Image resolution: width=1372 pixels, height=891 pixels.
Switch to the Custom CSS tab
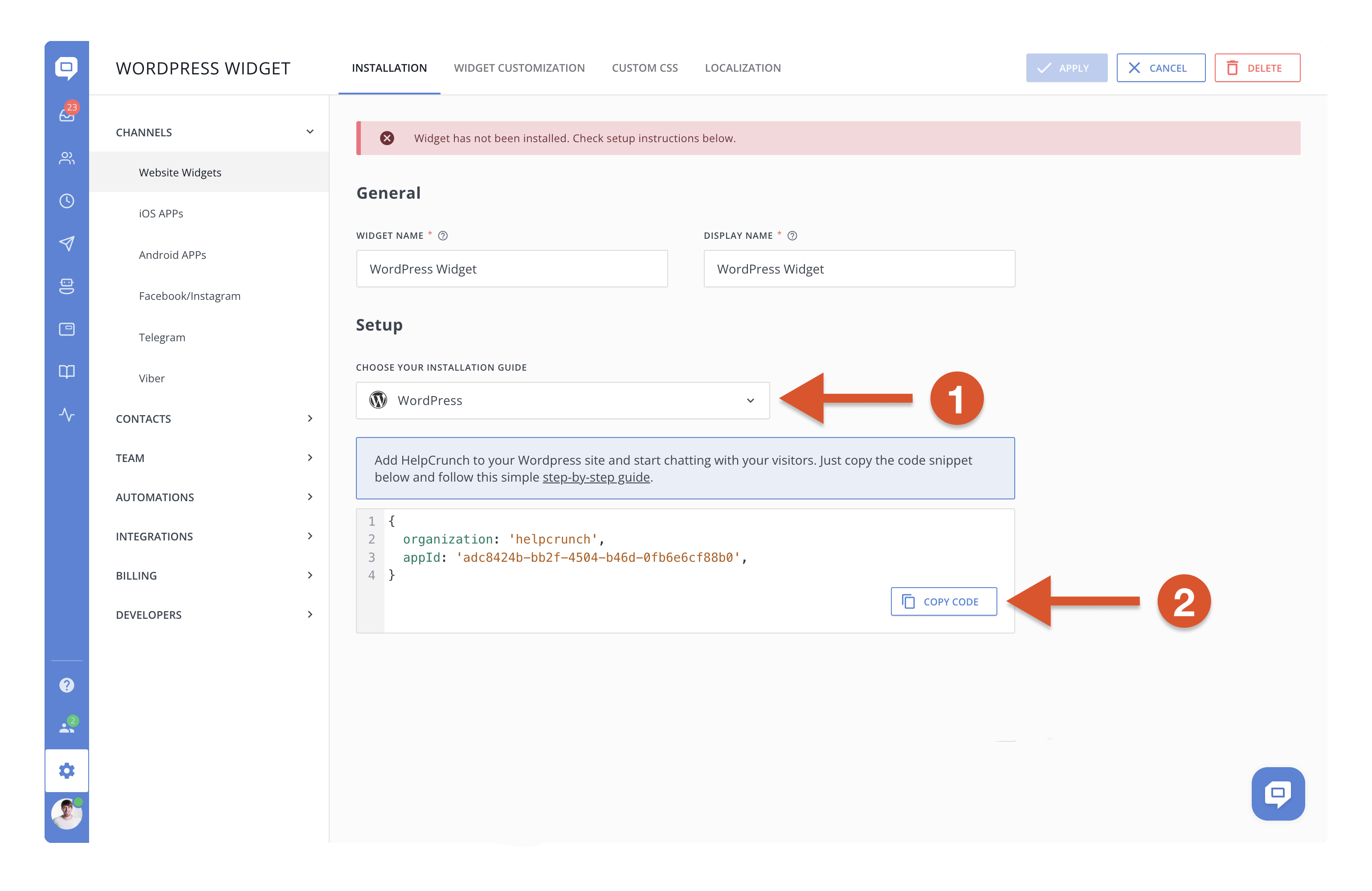[x=645, y=67]
